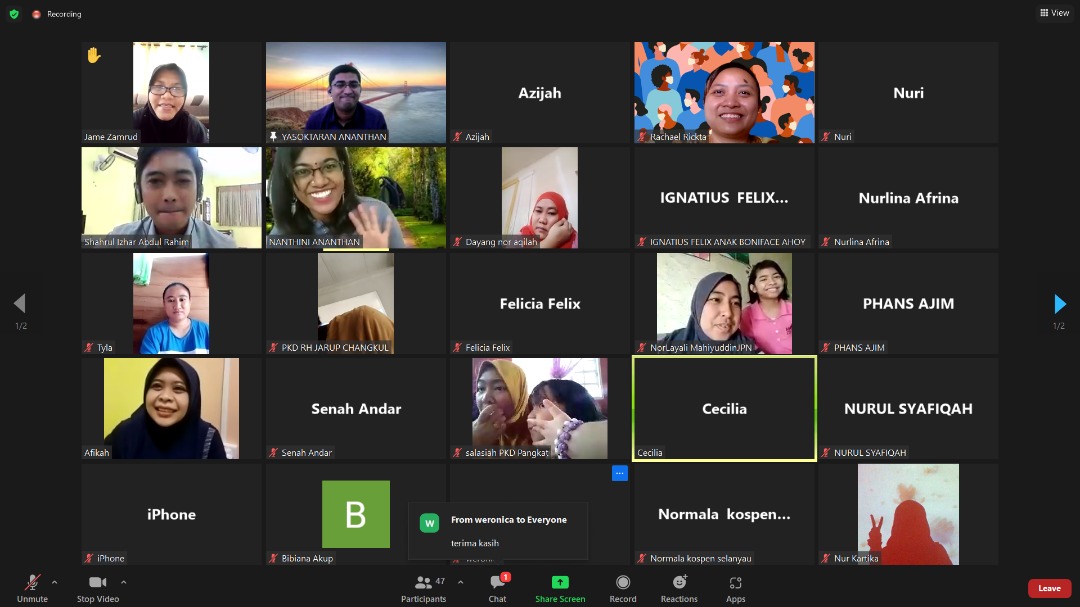Open the View layout menu
Viewport: 1080px width, 607px height.
pos(1054,13)
